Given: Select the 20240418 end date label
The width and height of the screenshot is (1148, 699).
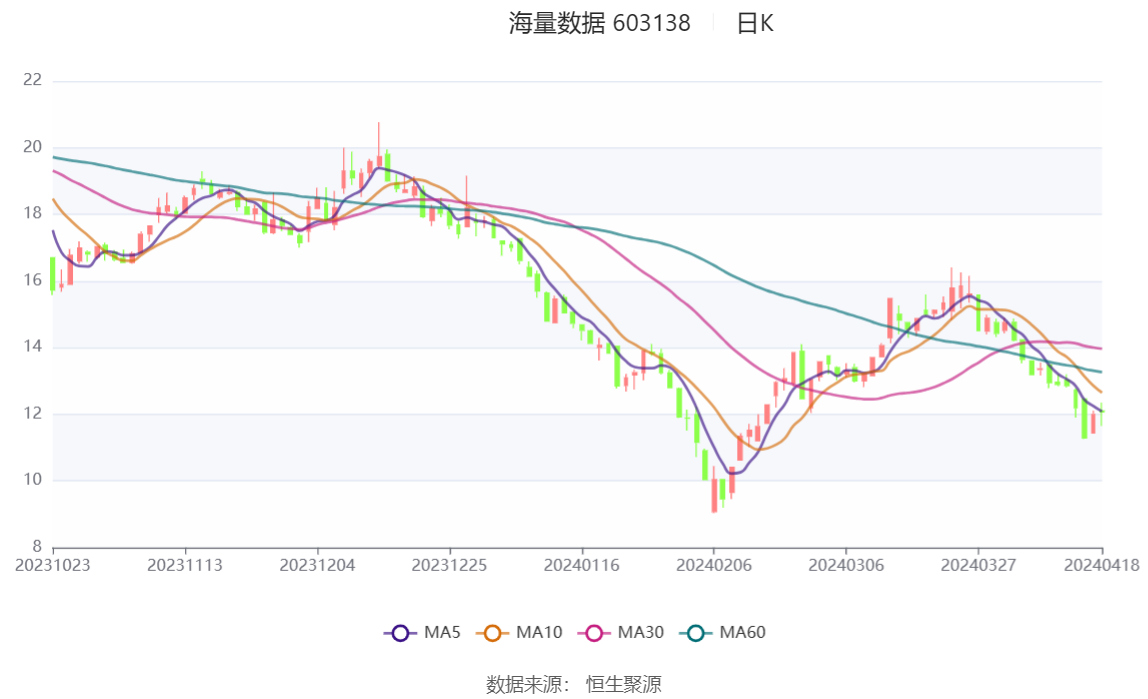Looking at the screenshot, I should (1102, 565).
